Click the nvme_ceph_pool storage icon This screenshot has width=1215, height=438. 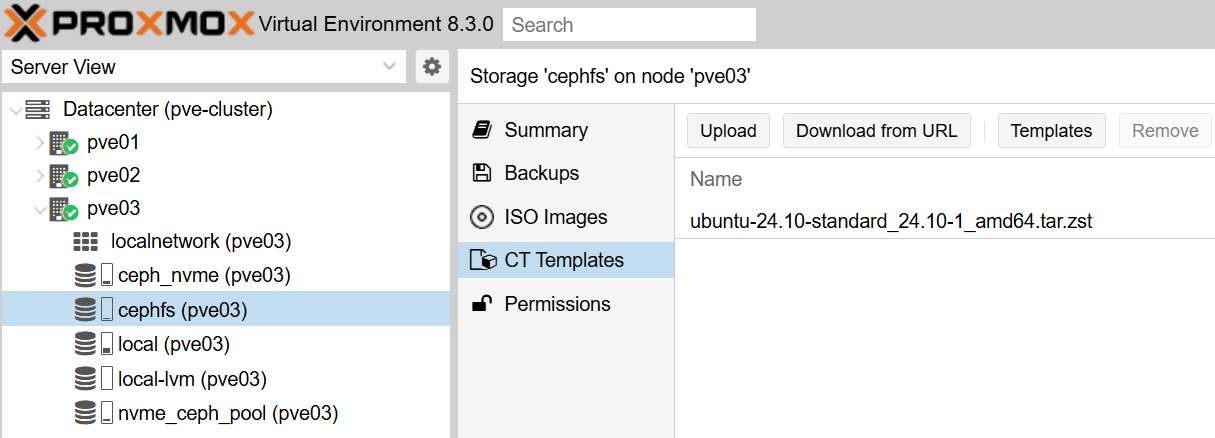coord(93,412)
